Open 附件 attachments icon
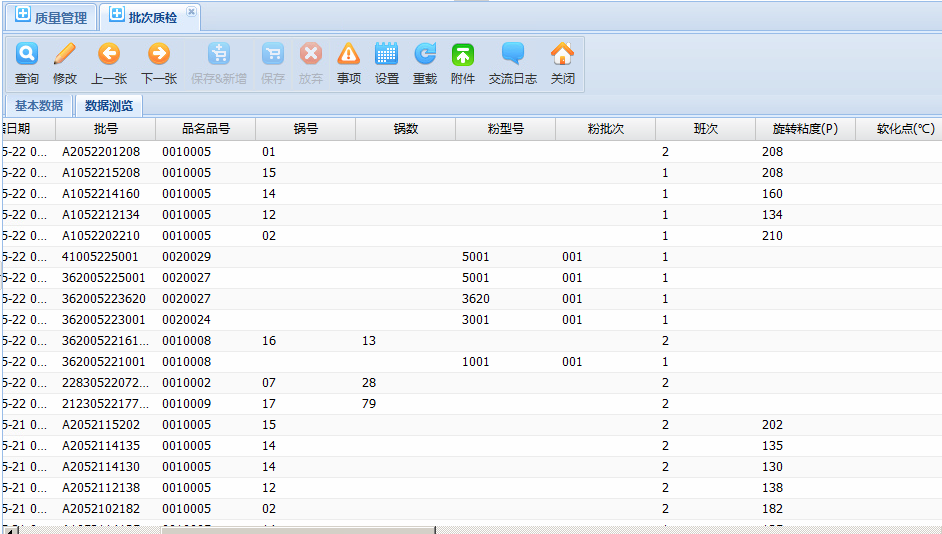The height and width of the screenshot is (534, 942). 463,55
